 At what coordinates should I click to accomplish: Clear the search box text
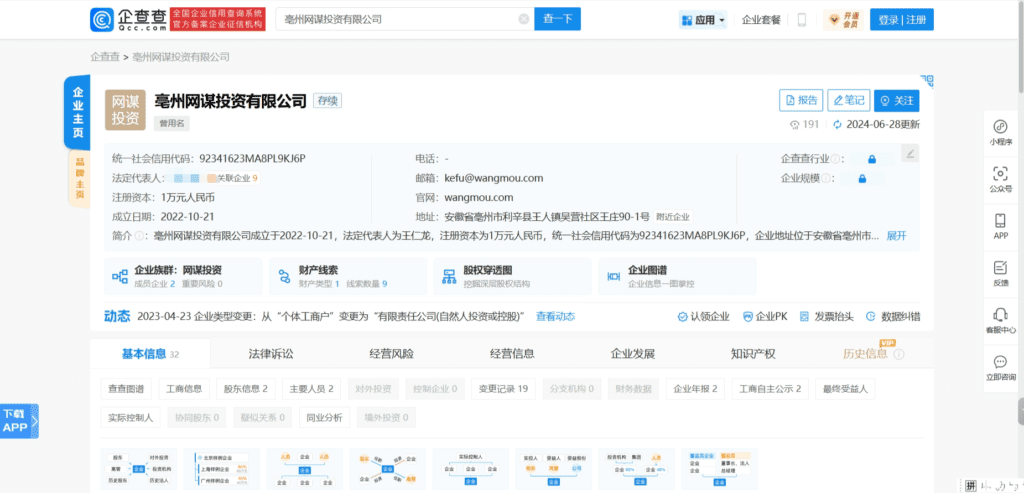[x=523, y=20]
